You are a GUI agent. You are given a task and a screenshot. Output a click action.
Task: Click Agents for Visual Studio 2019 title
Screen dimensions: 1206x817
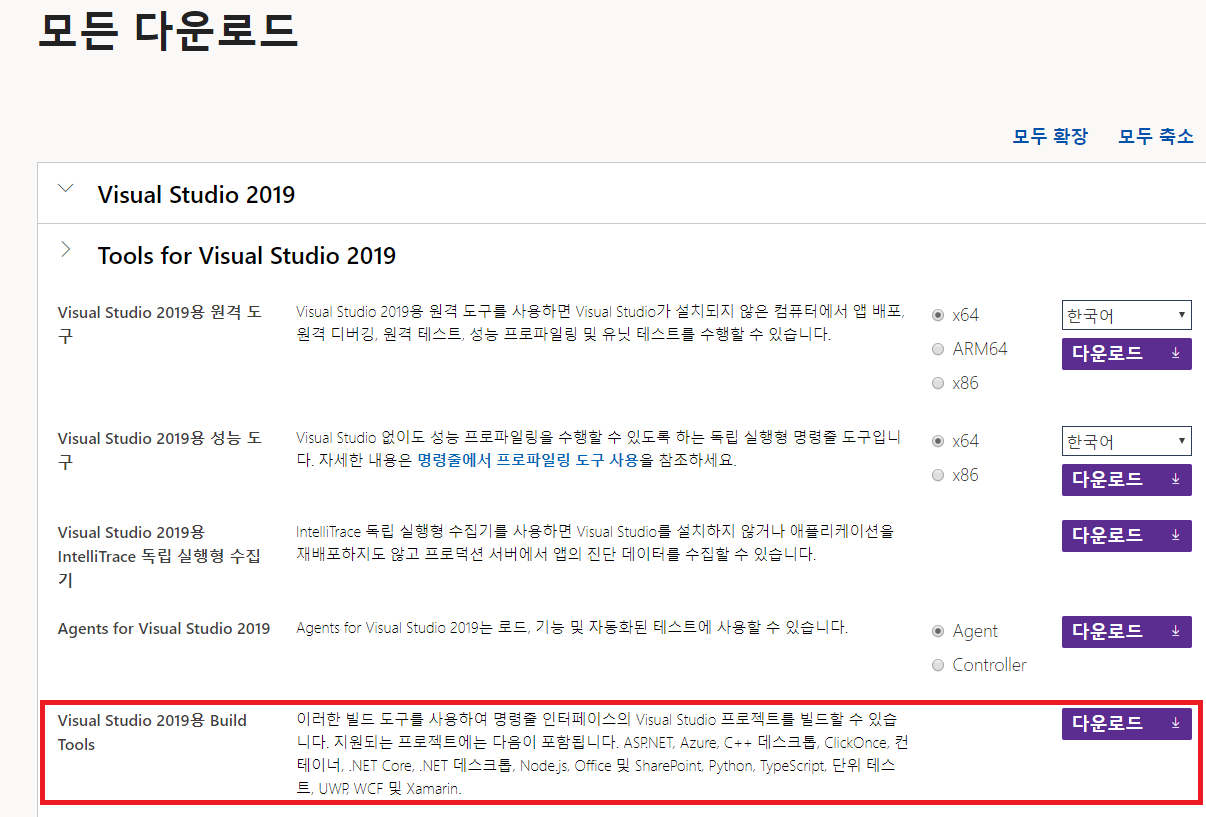164,629
